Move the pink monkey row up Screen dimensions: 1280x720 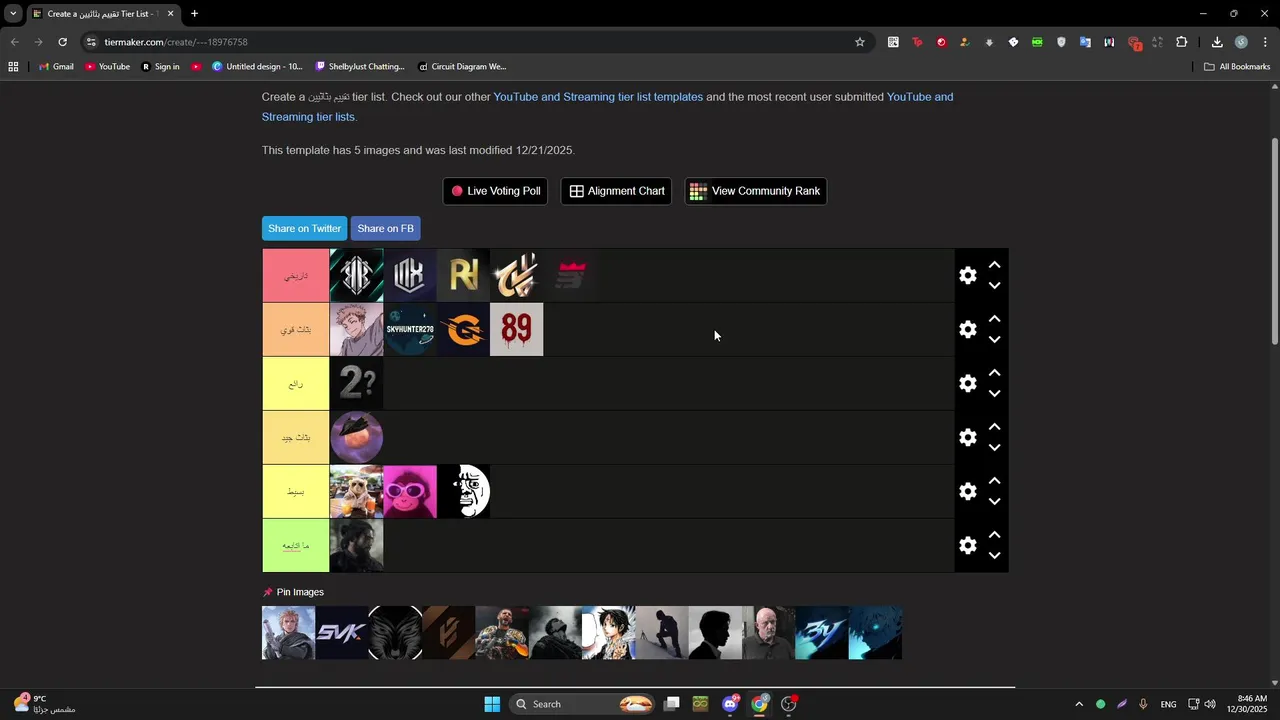pos(994,481)
